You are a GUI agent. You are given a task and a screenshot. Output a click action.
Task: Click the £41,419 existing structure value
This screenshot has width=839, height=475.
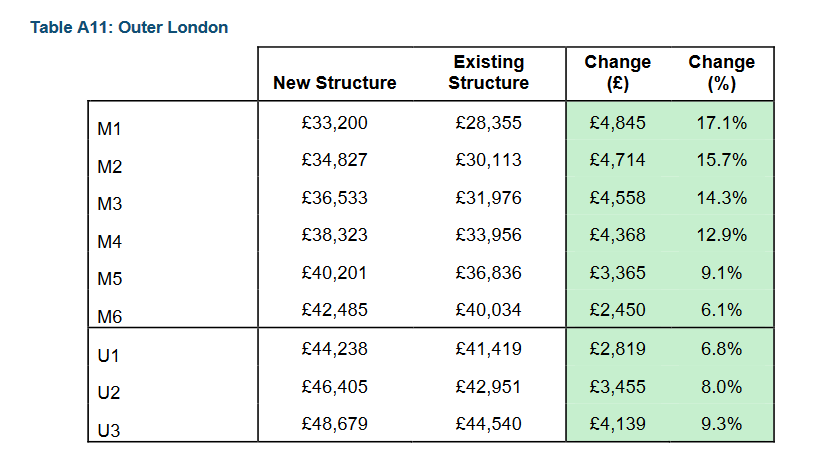[489, 349]
